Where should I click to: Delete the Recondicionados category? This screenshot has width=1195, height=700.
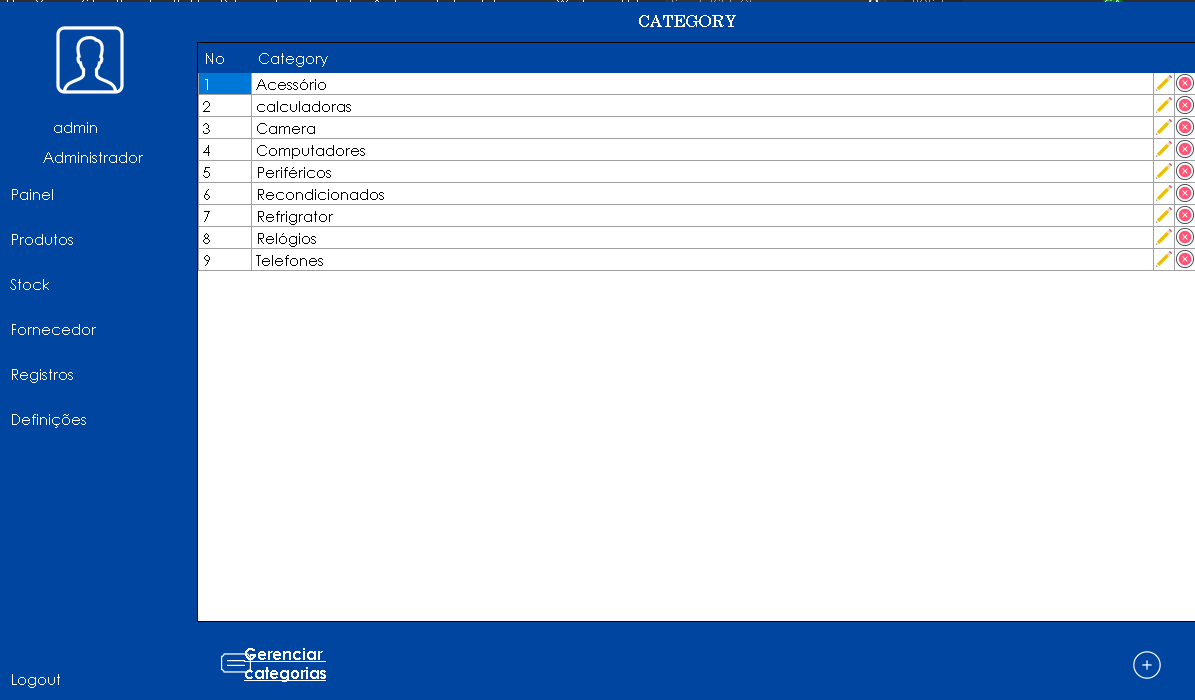pyautogui.click(x=1185, y=193)
